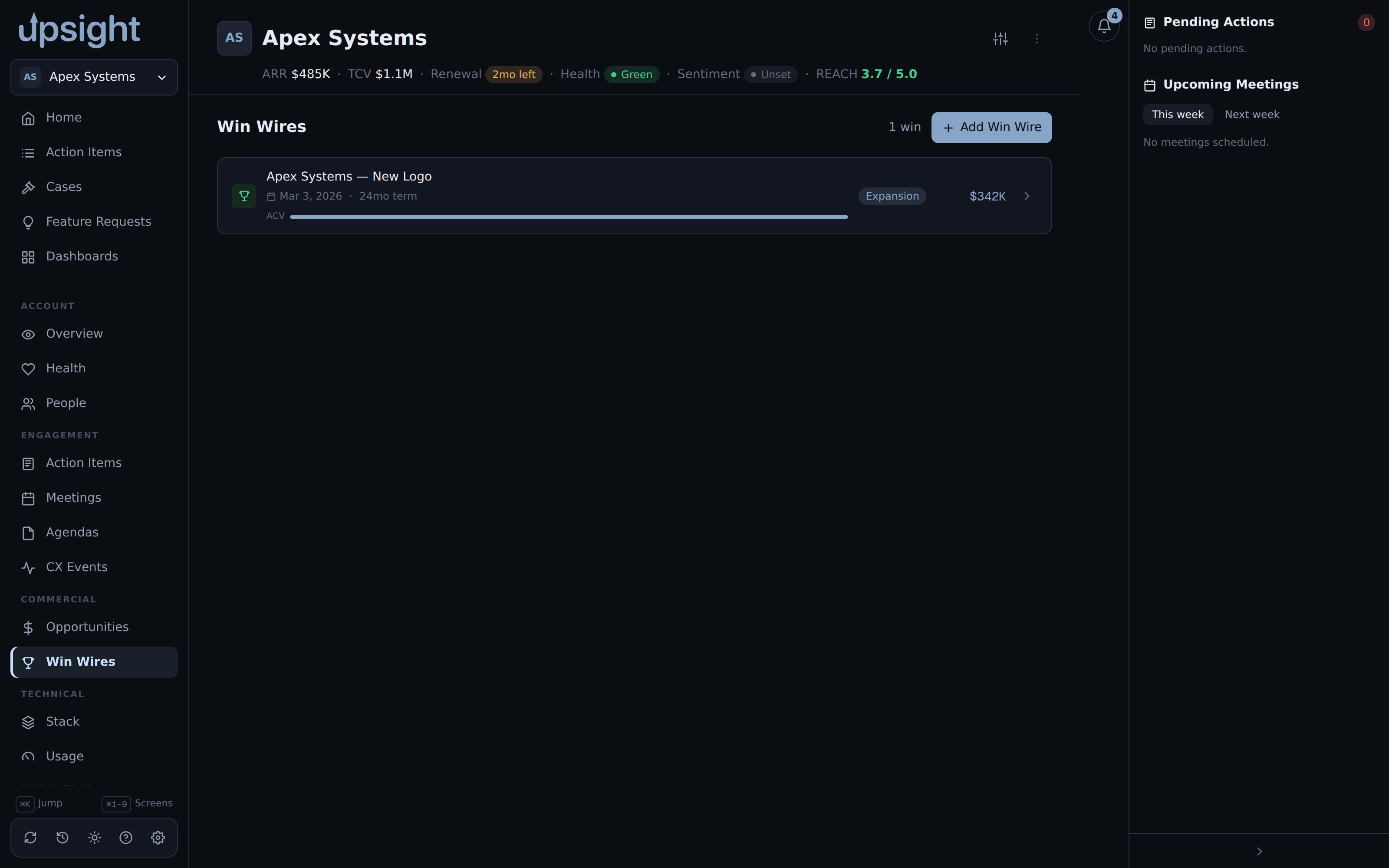The width and height of the screenshot is (1389, 868).
Task: Click the refresh icon in bottom toolbar
Action: (x=30, y=838)
